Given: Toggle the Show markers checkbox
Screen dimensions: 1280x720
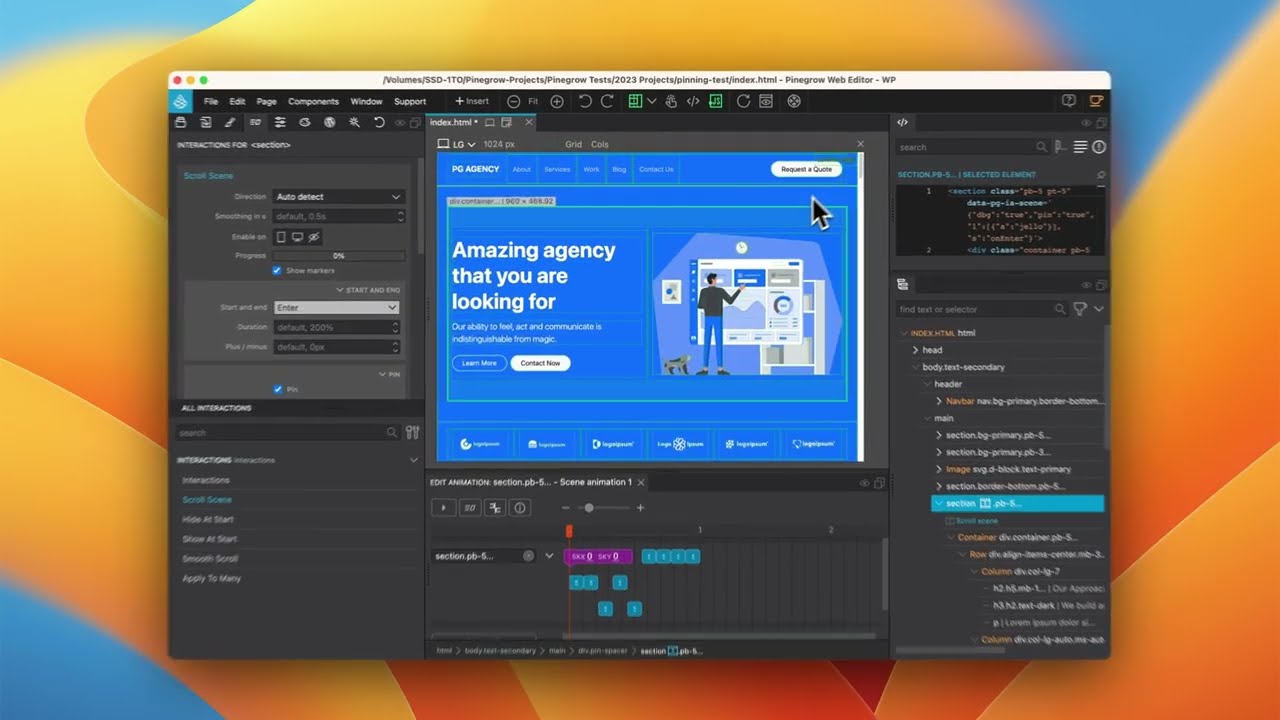Looking at the screenshot, I should [277, 271].
